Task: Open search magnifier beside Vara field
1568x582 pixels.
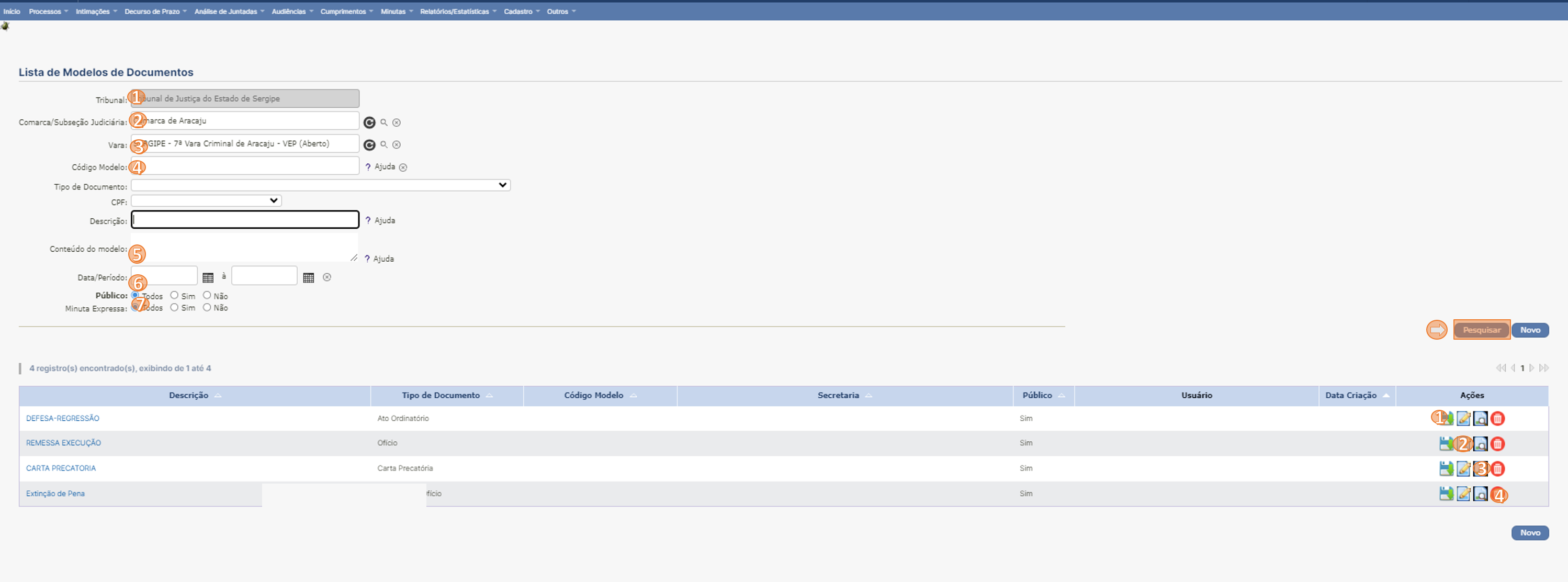Action: (x=384, y=144)
